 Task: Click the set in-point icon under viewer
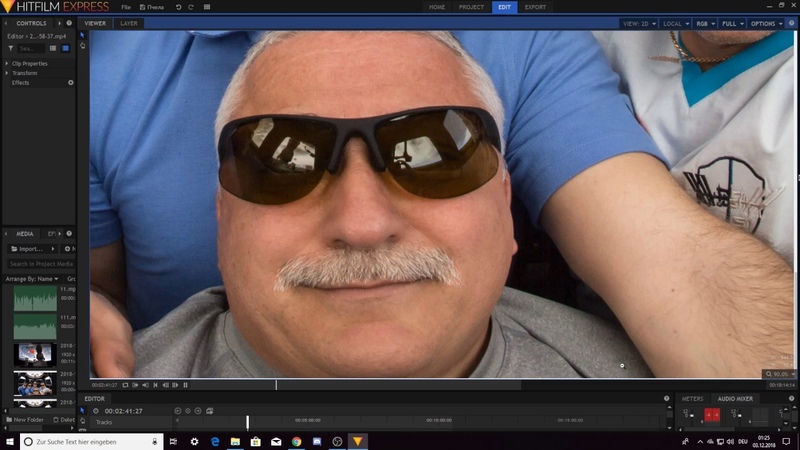[135, 385]
